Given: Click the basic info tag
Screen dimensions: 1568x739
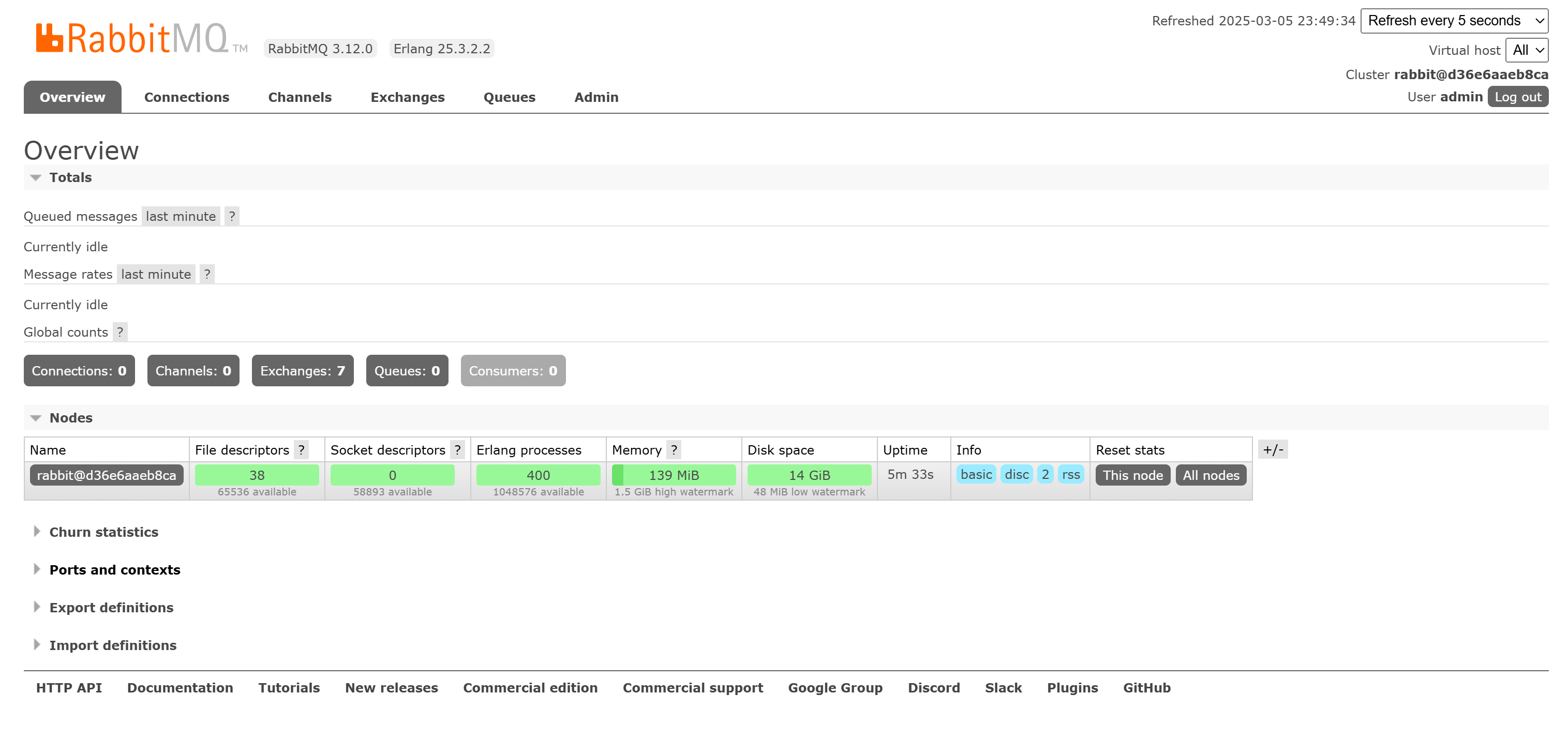Looking at the screenshot, I should tap(976, 474).
